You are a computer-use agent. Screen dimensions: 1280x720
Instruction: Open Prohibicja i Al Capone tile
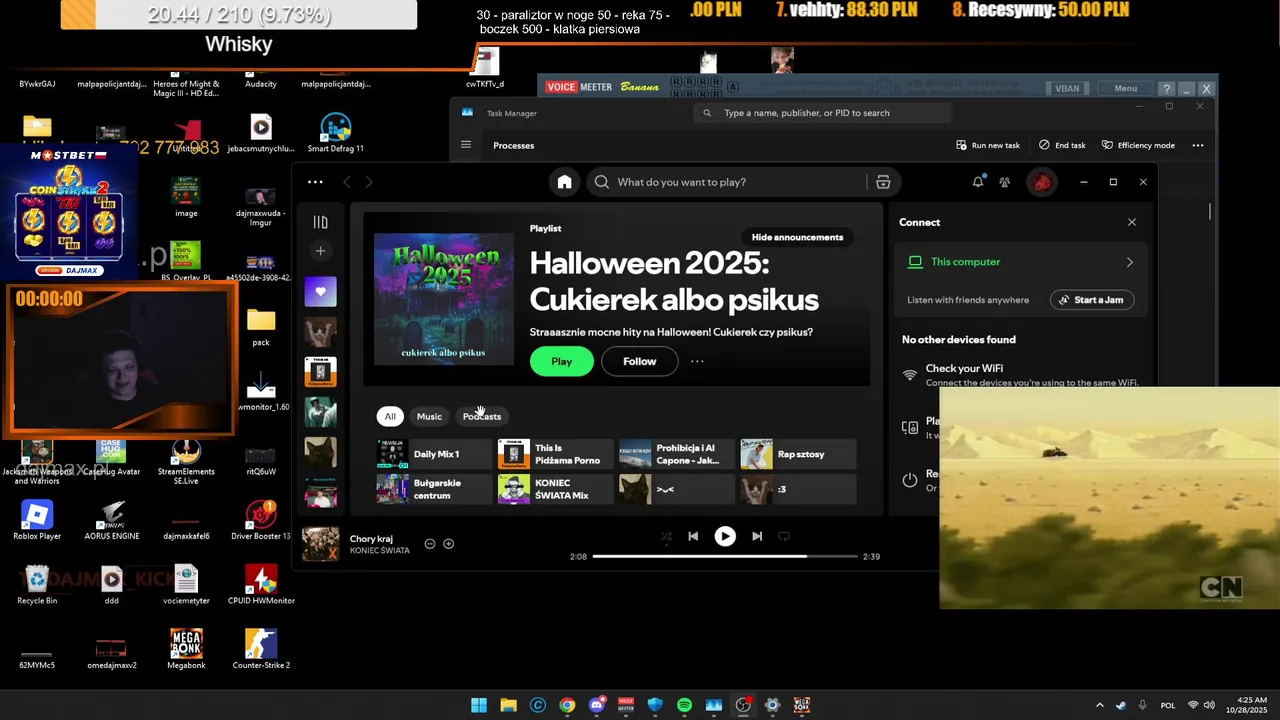coord(676,454)
